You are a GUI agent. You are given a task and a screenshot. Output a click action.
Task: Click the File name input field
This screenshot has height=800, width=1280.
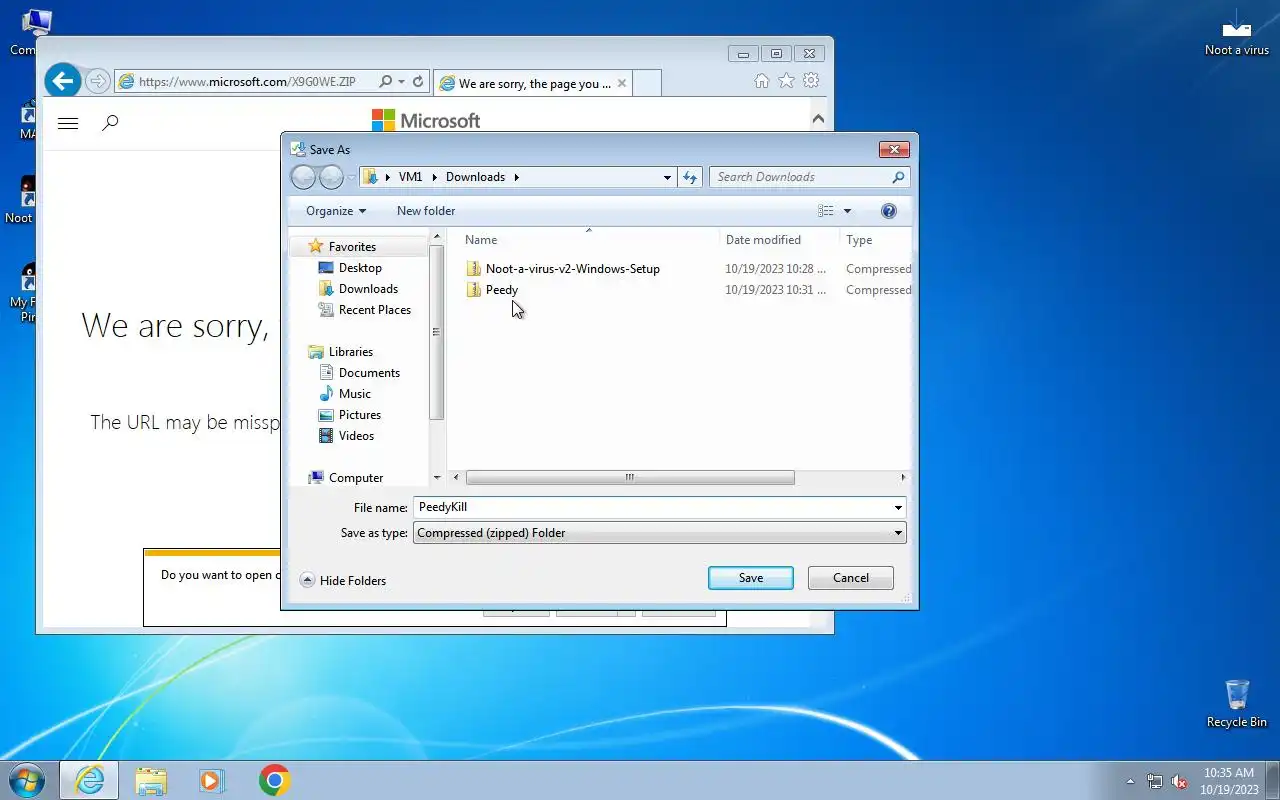(x=651, y=508)
